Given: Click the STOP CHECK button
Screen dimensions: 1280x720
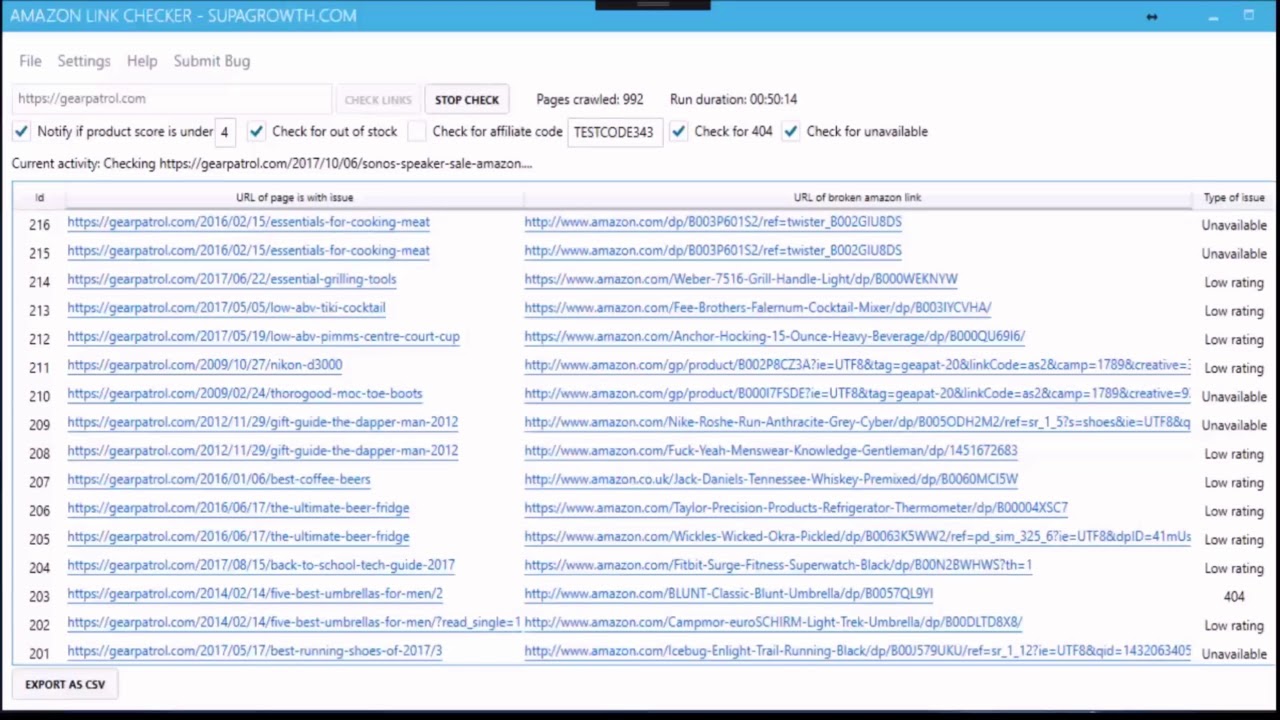Looking at the screenshot, I should pos(467,99).
